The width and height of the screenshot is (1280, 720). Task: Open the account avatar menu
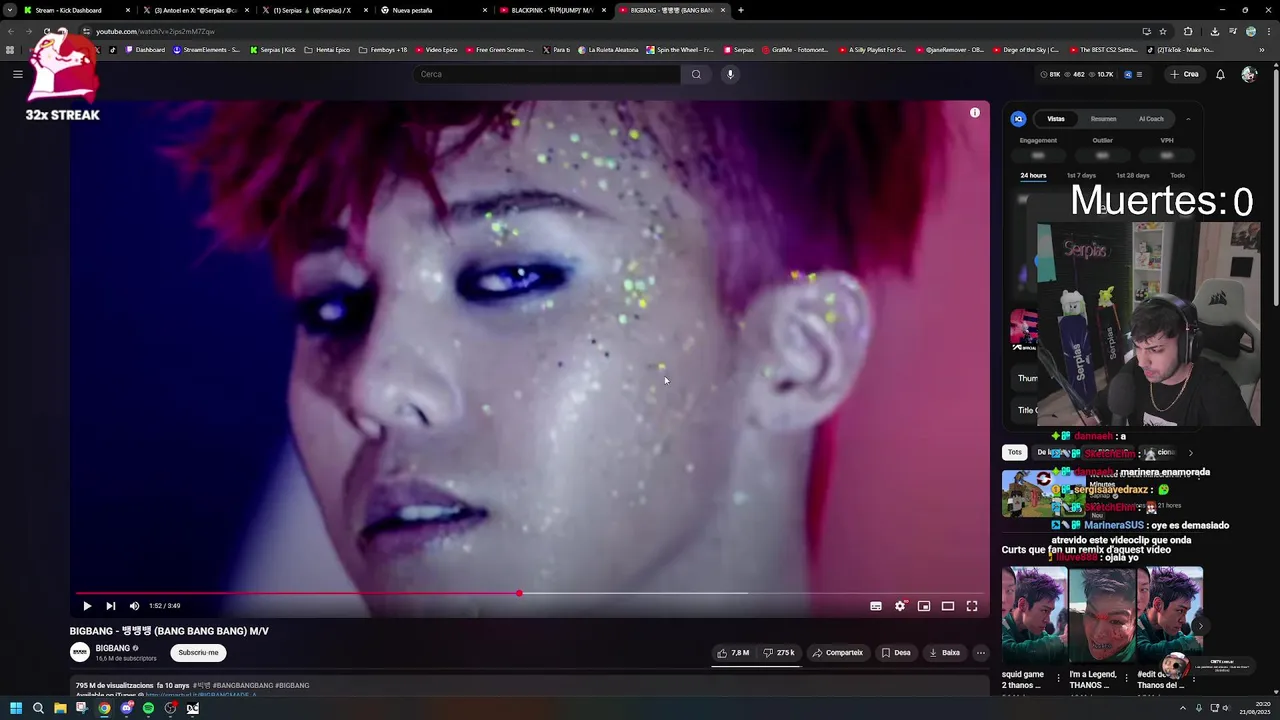(x=1249, y=74)
